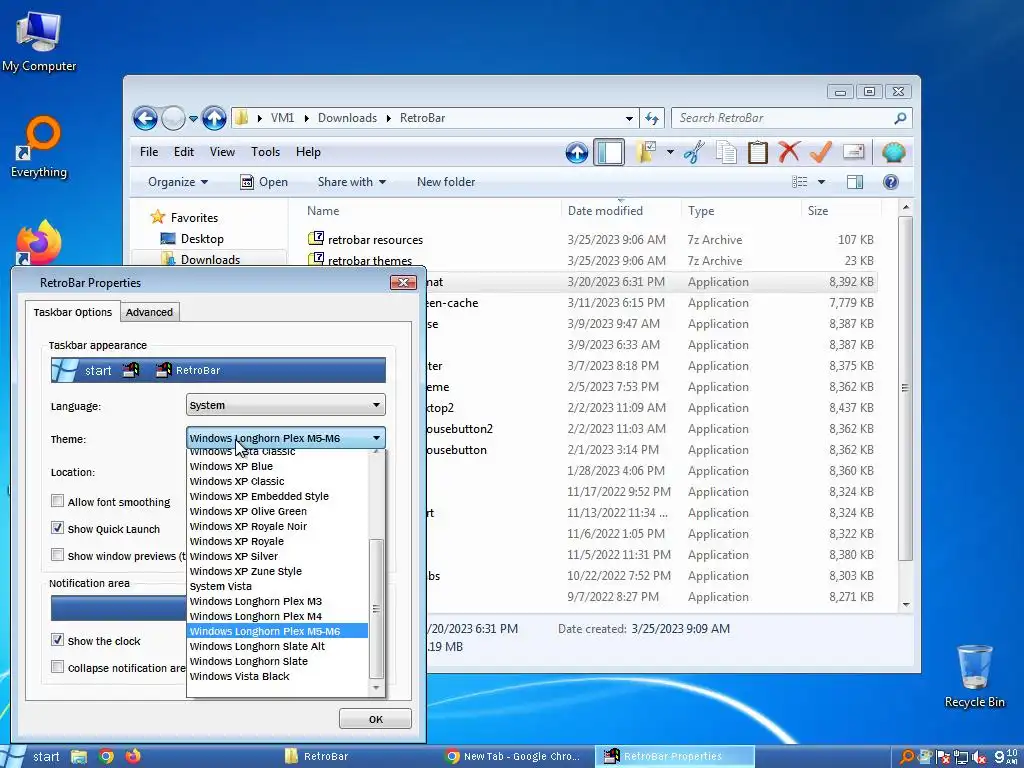Choose Windows Vista Black theme
The height and width of the screenshot is (768, 1024).
pyautogui.click(x=278, y=676)
